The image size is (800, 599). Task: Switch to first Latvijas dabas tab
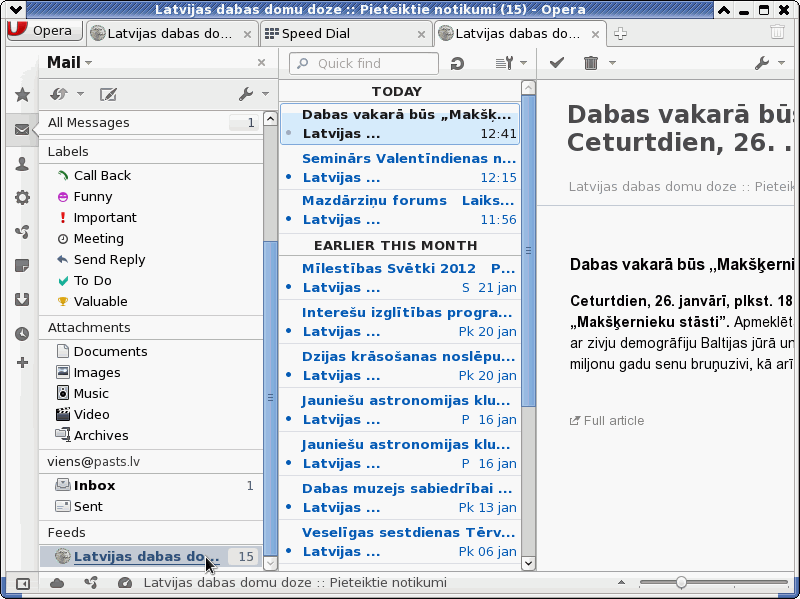point(171,34)
